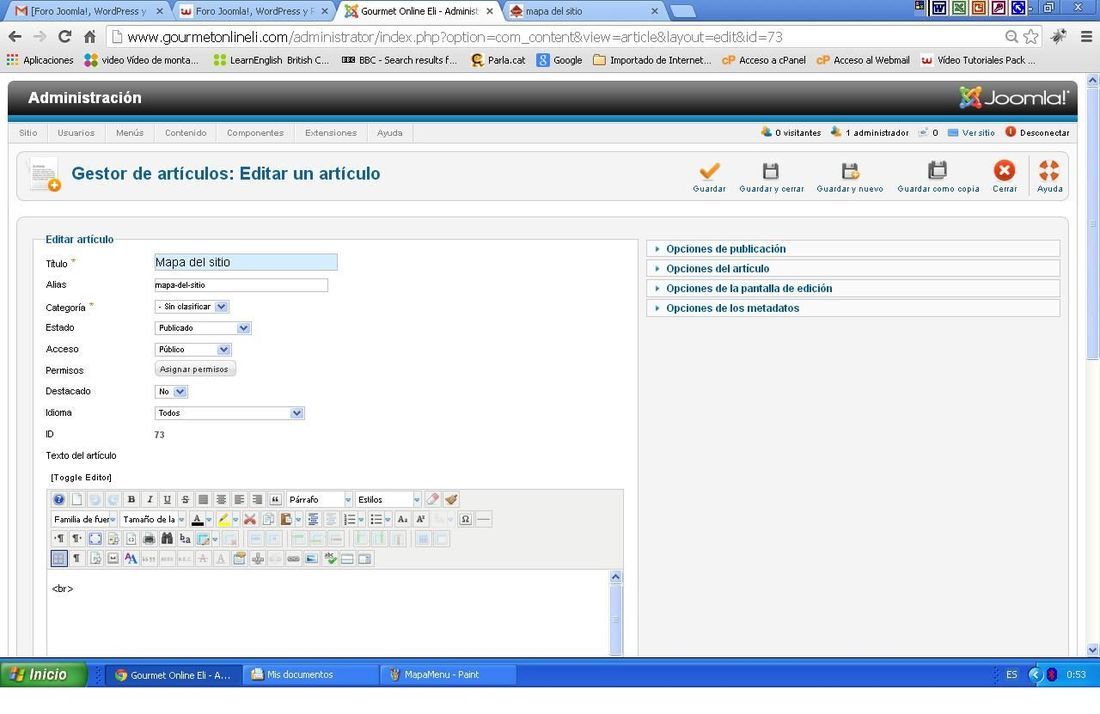This screenshot has height=714, width=1100.
Task: Open the Párrafo format dropdown
Action: pyautogui.click(x=319, y=499)
